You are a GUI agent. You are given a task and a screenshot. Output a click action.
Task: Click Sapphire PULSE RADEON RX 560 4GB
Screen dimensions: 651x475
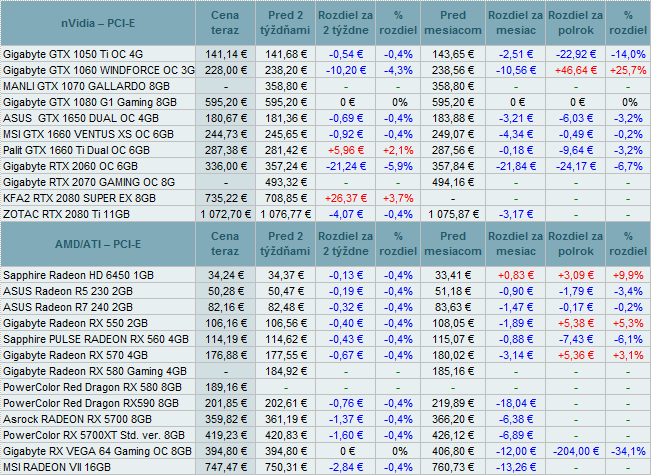pos(96,339)
